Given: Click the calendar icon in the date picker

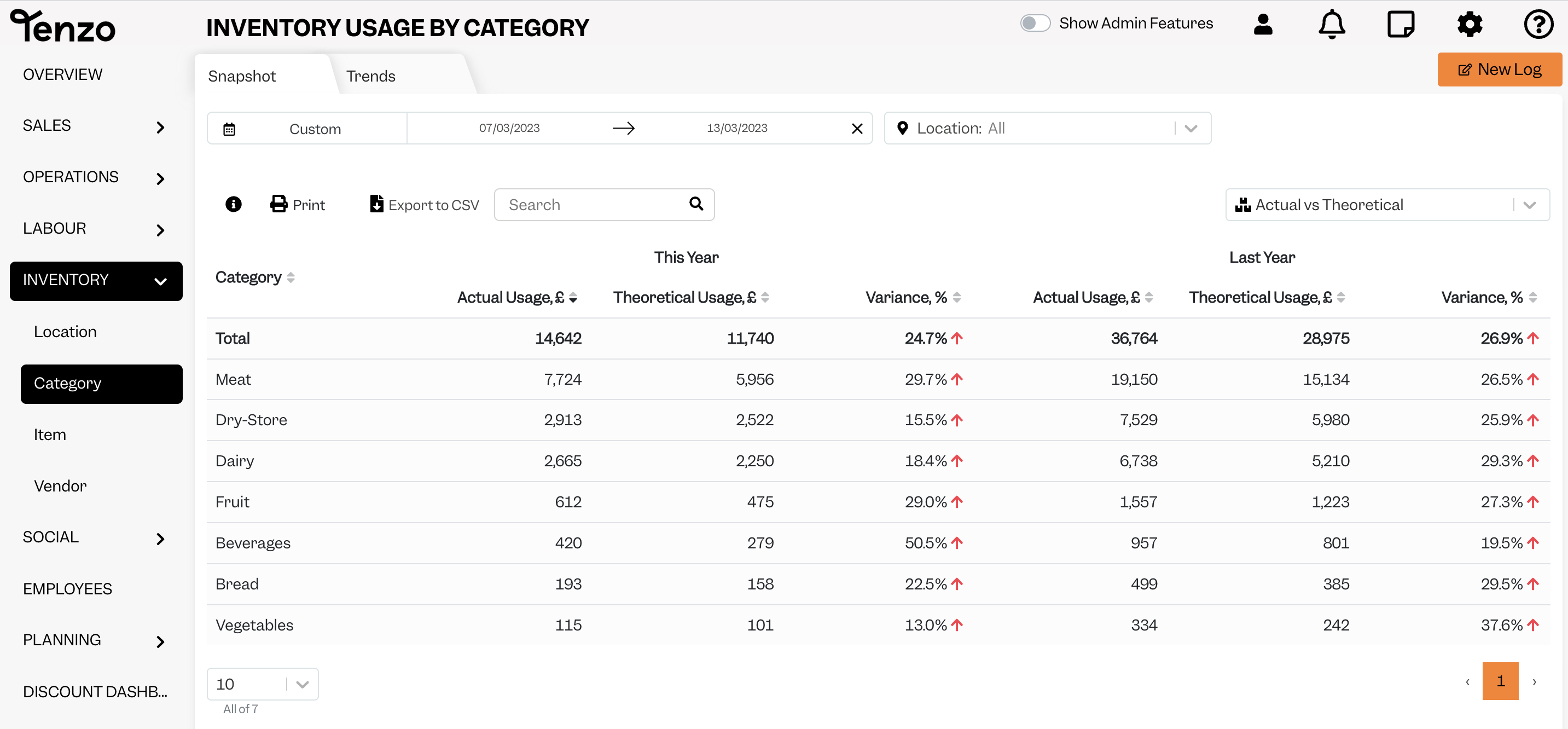Looking at the screenshot, I should 229,129.
